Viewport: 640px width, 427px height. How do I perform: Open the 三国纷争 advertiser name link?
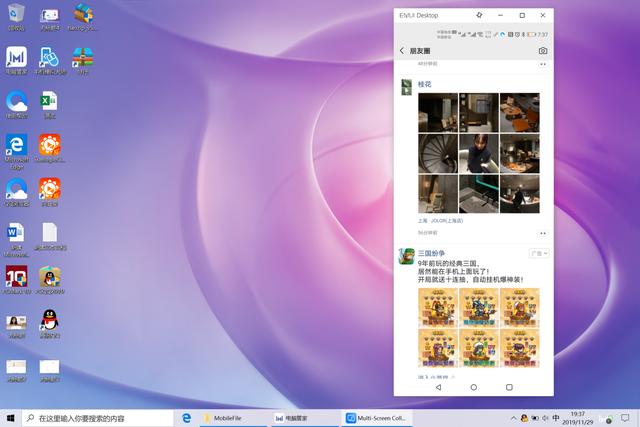click(x=431, y=253)
